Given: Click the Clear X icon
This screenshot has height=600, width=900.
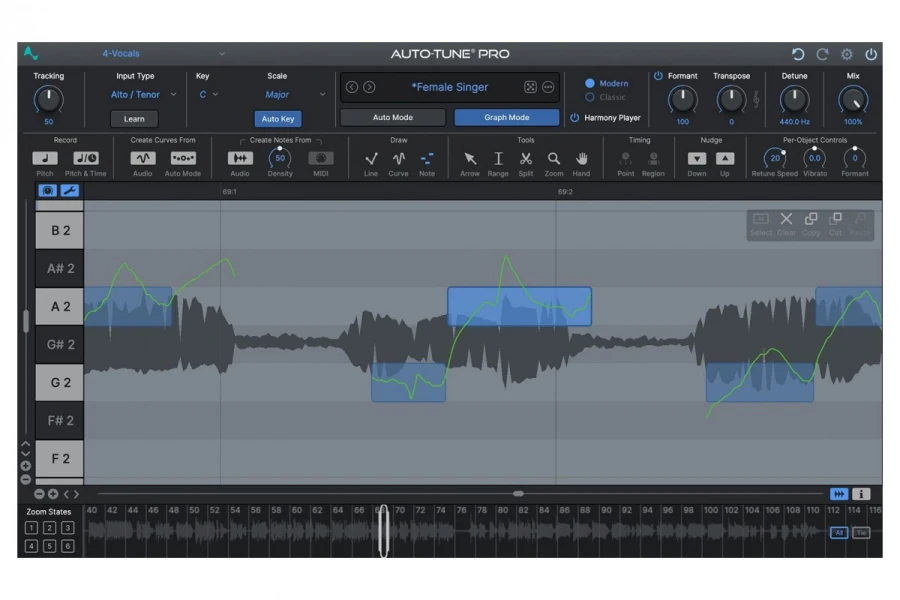Looking at the screenshot, I should (x=786, y=219).
